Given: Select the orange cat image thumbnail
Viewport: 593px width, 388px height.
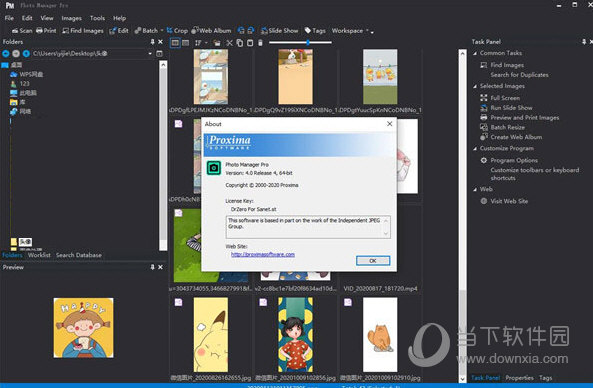Looking at the screenshot, I should point(380,334).
